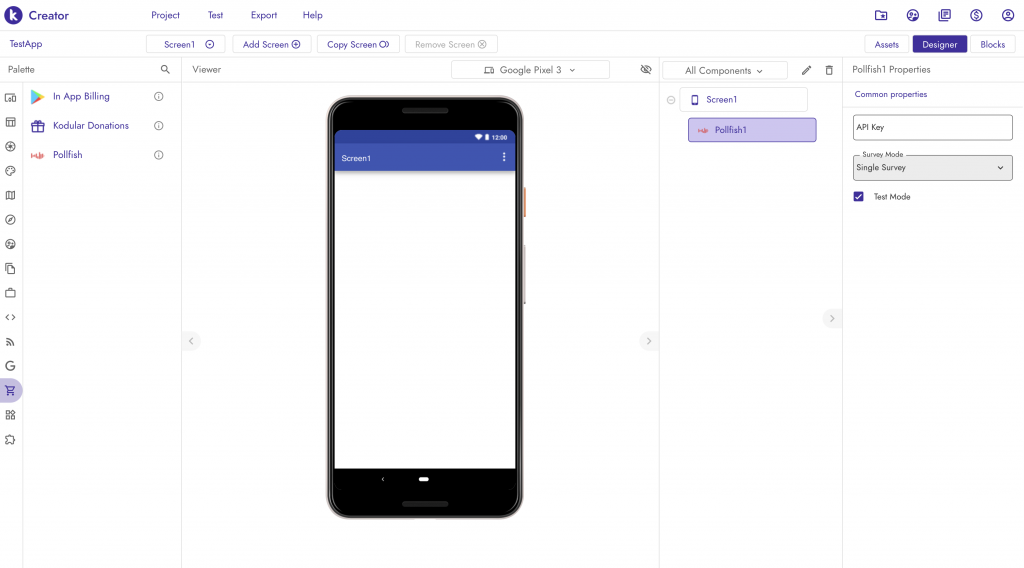The width and height of the screenshot is (1024, 568).
Task: Open the Google Pixel 3 device dropdown
Action: (x=530, y=70)
